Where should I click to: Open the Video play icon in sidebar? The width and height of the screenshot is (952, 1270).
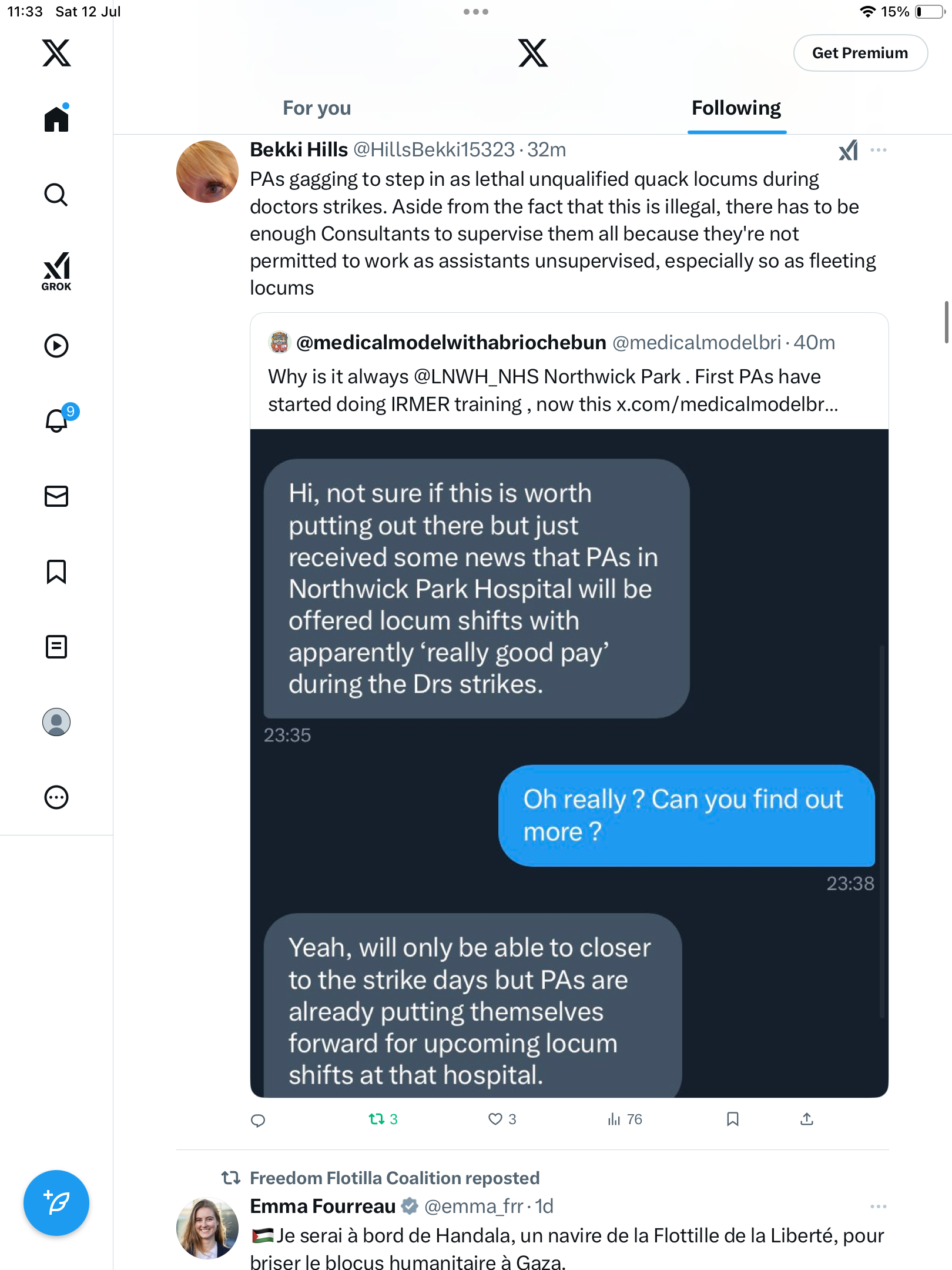(x=56, y=346)
